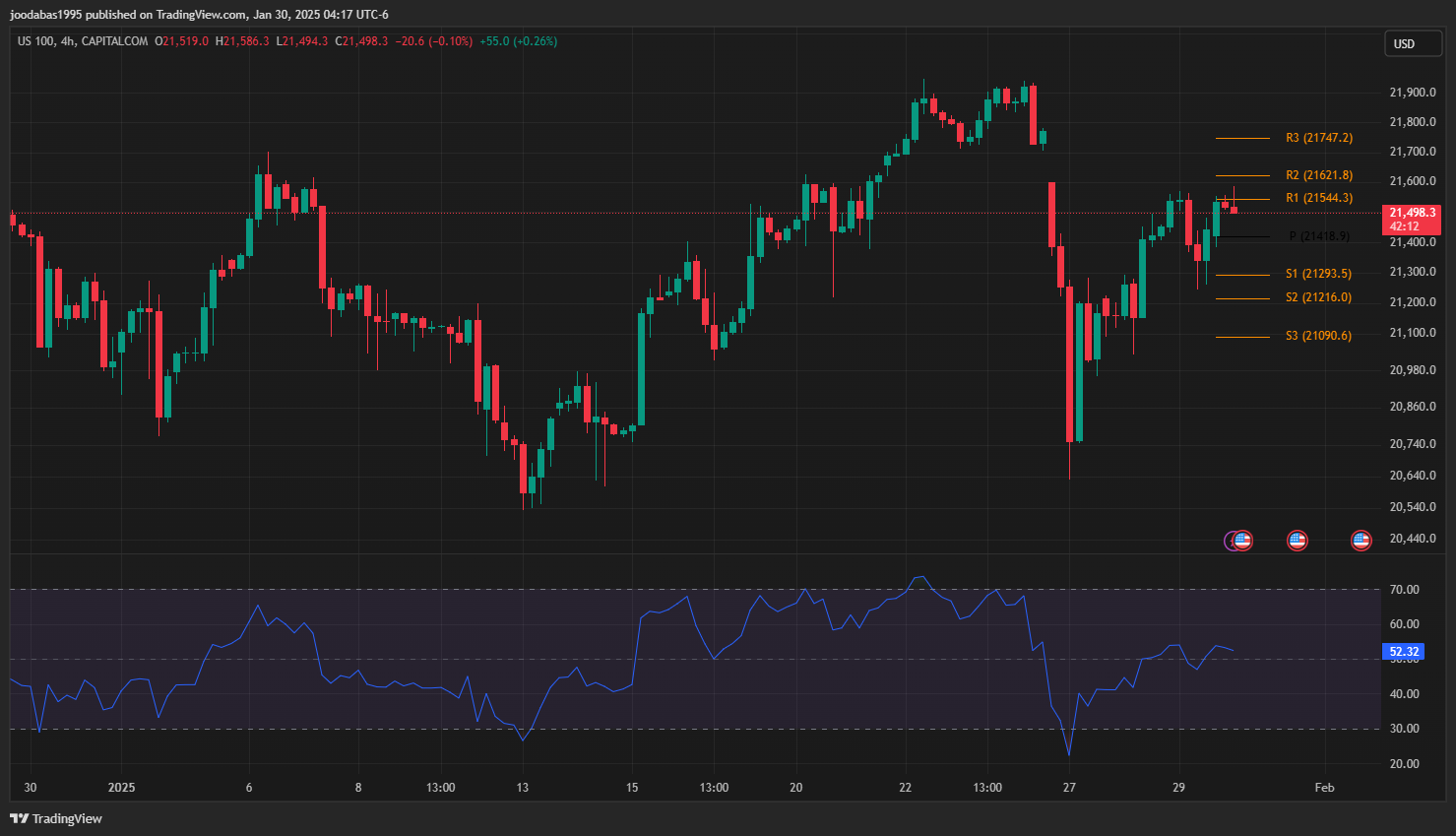This screenshot has width=1456, height=836.
Task: Click the rightmost US flag event icon
Action: 1361,540
